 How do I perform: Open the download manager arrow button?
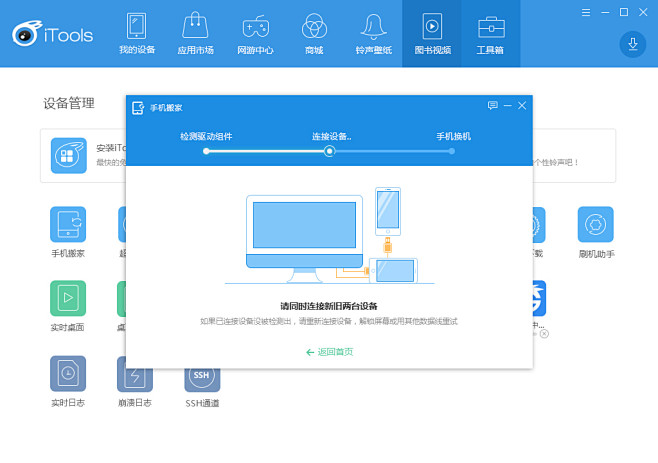[x=632, y=44]
